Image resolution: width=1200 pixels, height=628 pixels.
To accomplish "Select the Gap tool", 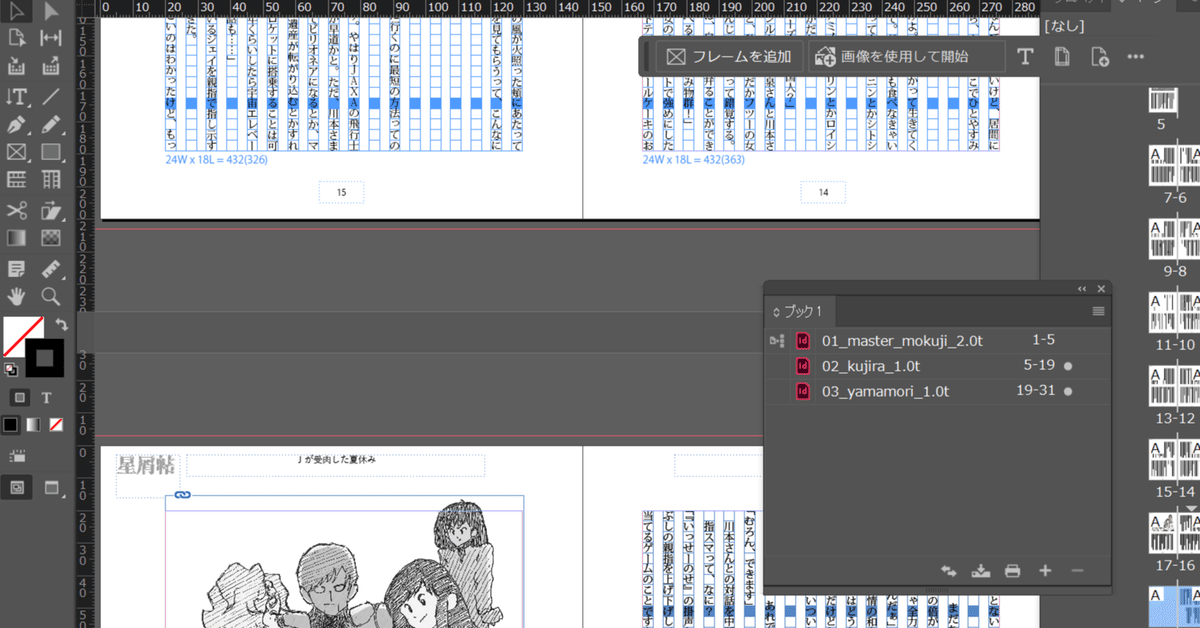I will click(51, 39).
